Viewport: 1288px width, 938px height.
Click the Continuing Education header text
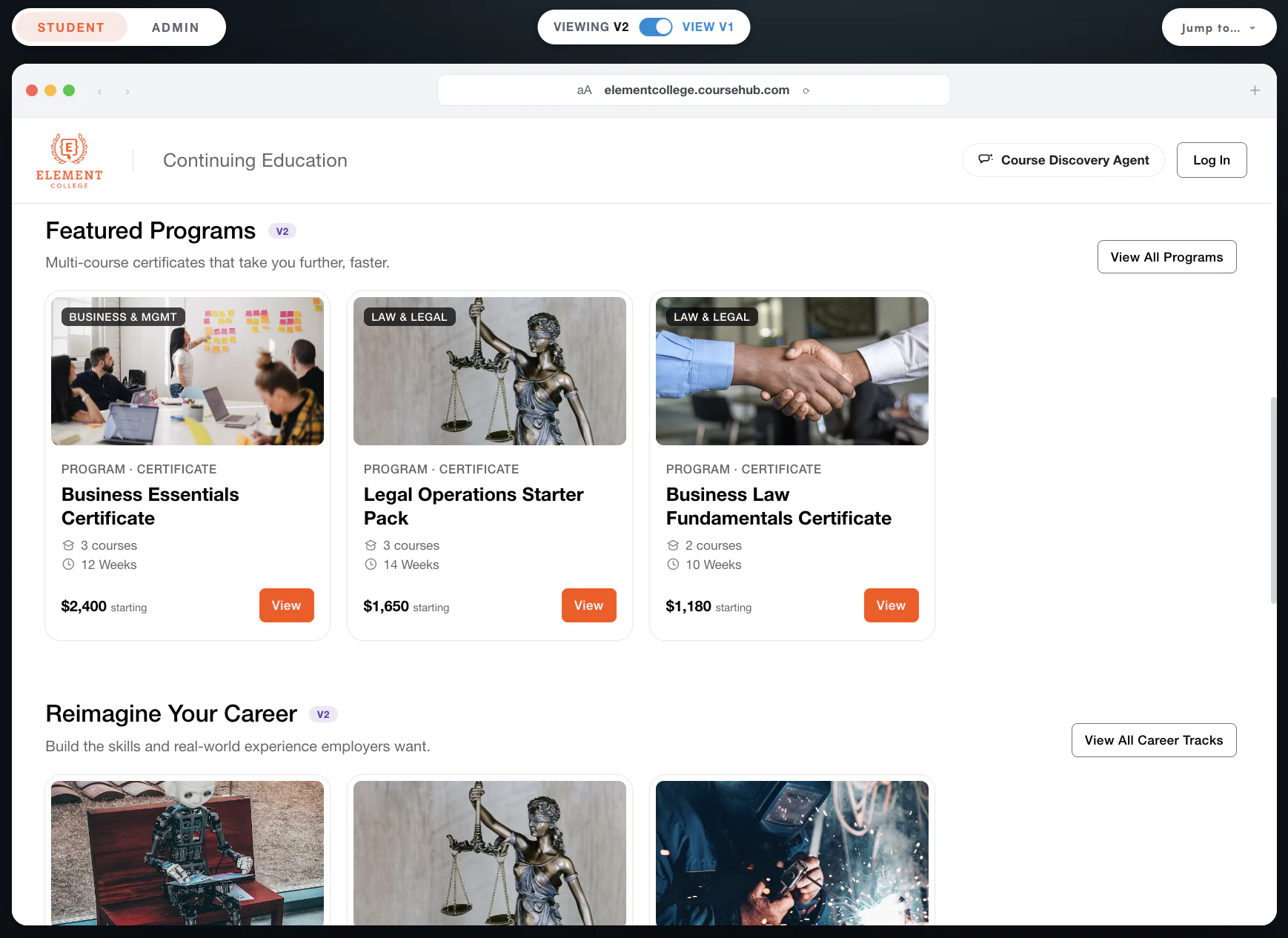pos(255,160)
